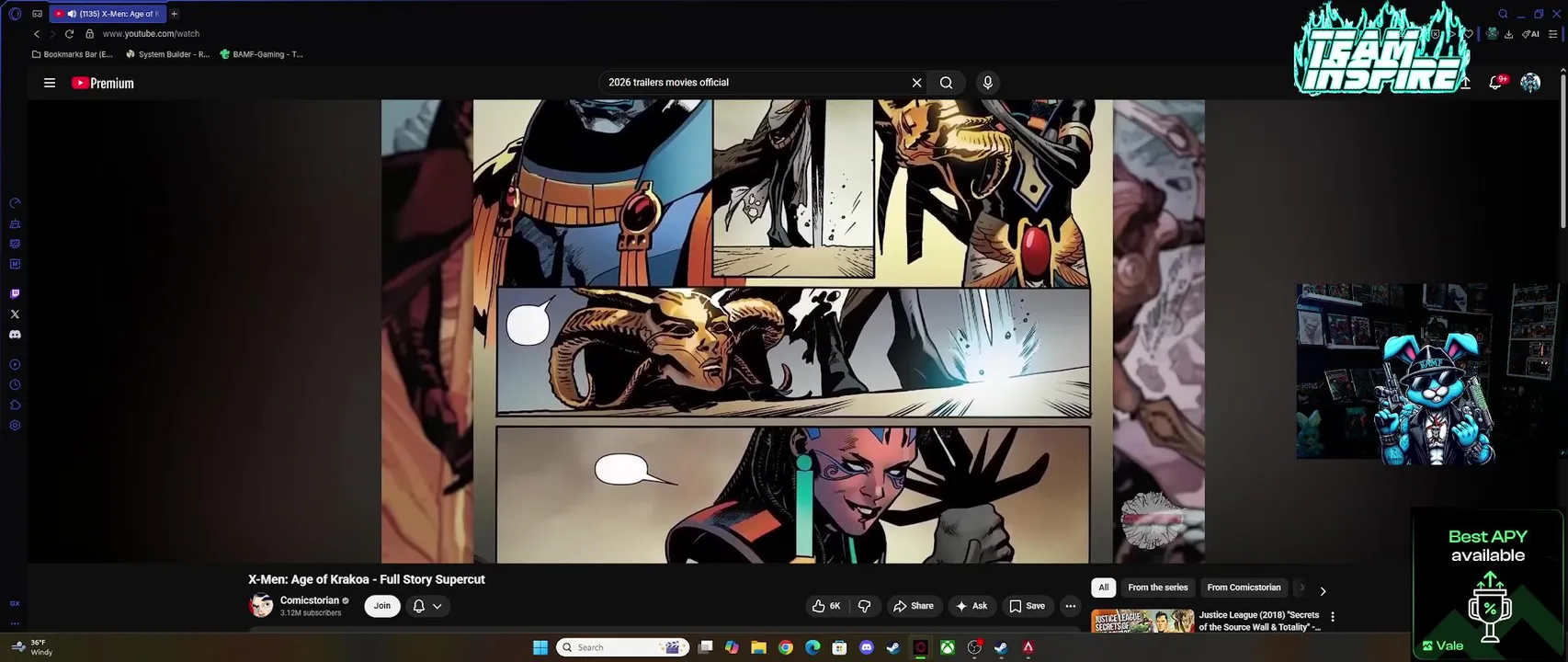
Task: Reload the current YouTube page
Action: [69, 34]
